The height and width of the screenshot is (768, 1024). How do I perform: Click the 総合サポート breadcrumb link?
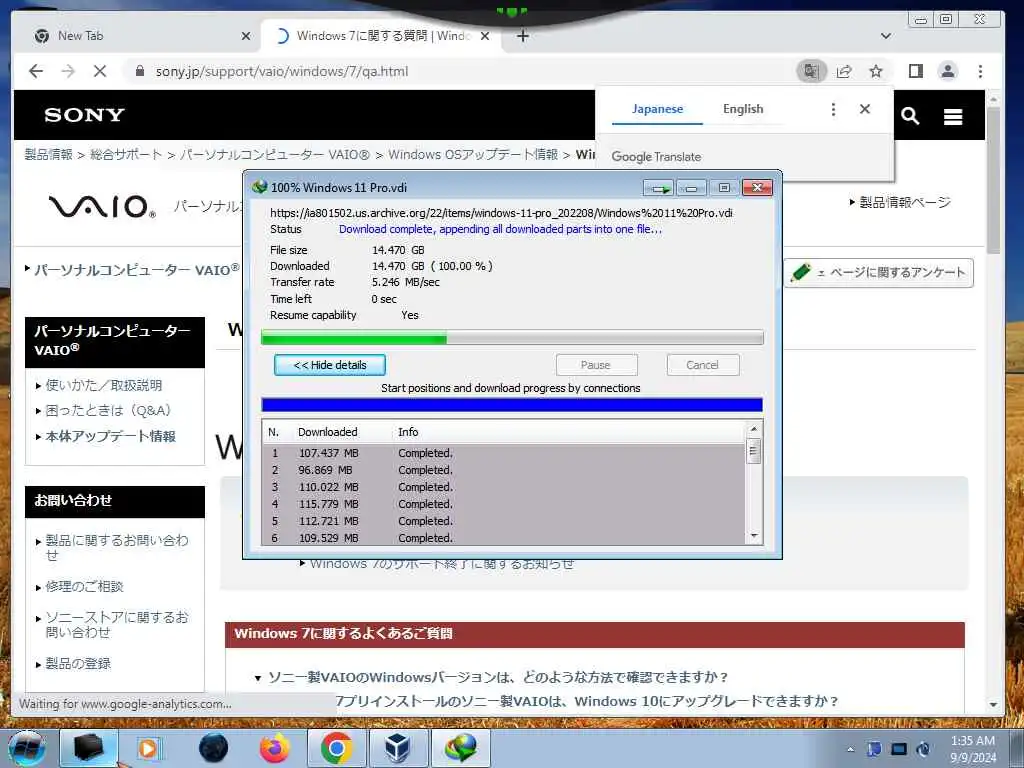click(125, 155)
